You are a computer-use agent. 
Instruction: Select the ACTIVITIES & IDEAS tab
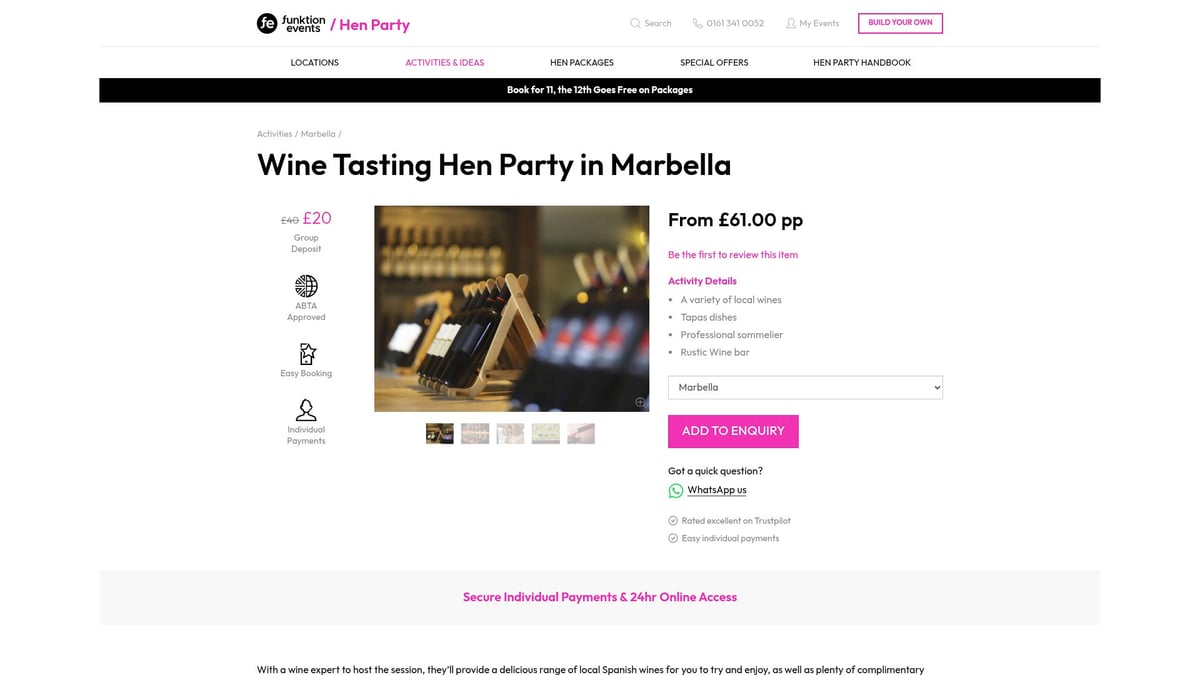(444, 62)
